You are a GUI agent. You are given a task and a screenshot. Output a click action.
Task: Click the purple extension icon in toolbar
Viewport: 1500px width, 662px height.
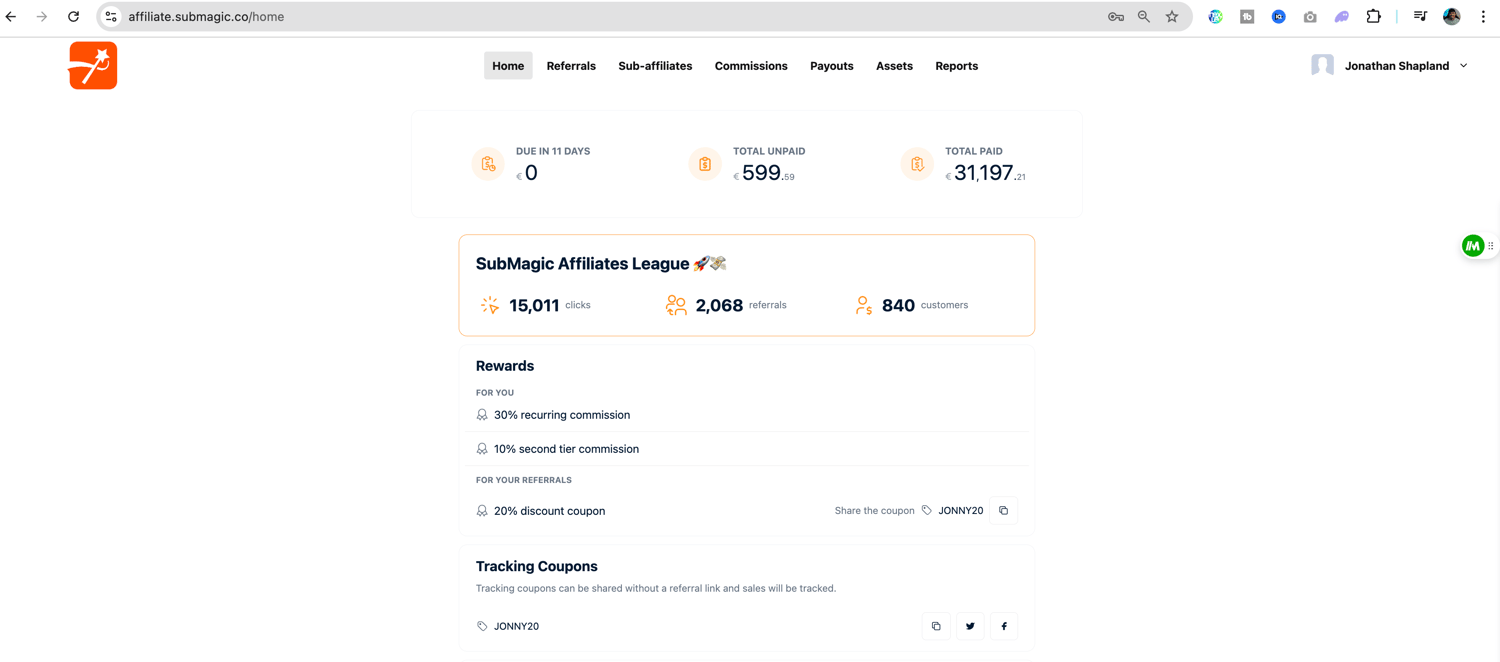point(1342,17)
